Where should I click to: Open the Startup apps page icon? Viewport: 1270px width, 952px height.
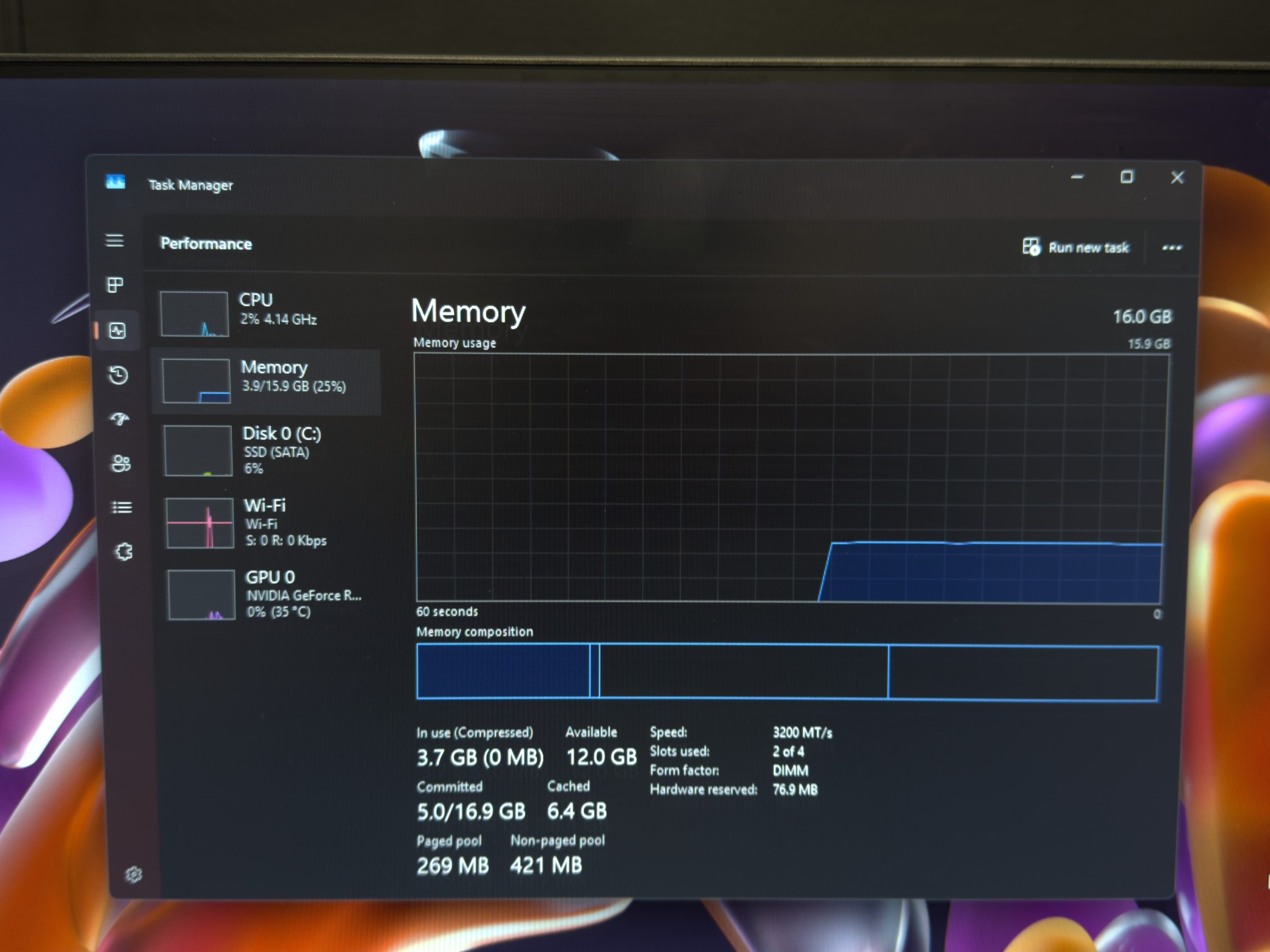(120, 419)
